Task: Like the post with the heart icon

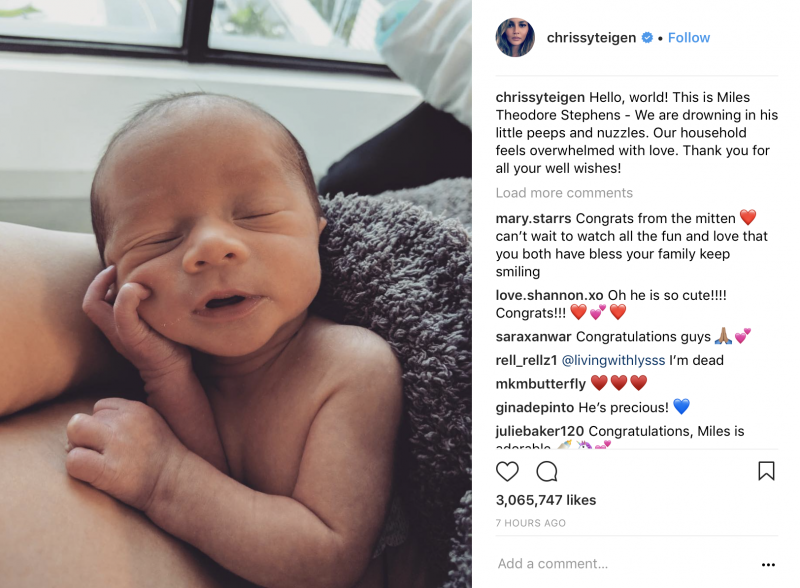Action: [x=507, y=471]
